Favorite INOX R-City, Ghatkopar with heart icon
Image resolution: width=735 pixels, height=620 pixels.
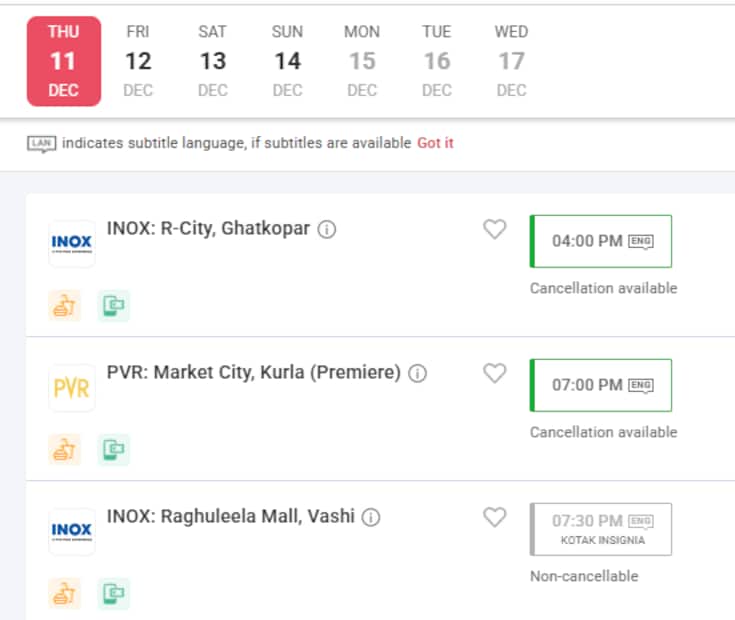pos(495,229)
